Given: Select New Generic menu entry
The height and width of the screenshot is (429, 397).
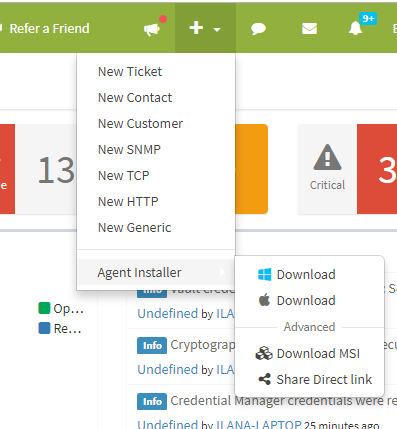Looking at the screenshot, I should coord(134,227).
